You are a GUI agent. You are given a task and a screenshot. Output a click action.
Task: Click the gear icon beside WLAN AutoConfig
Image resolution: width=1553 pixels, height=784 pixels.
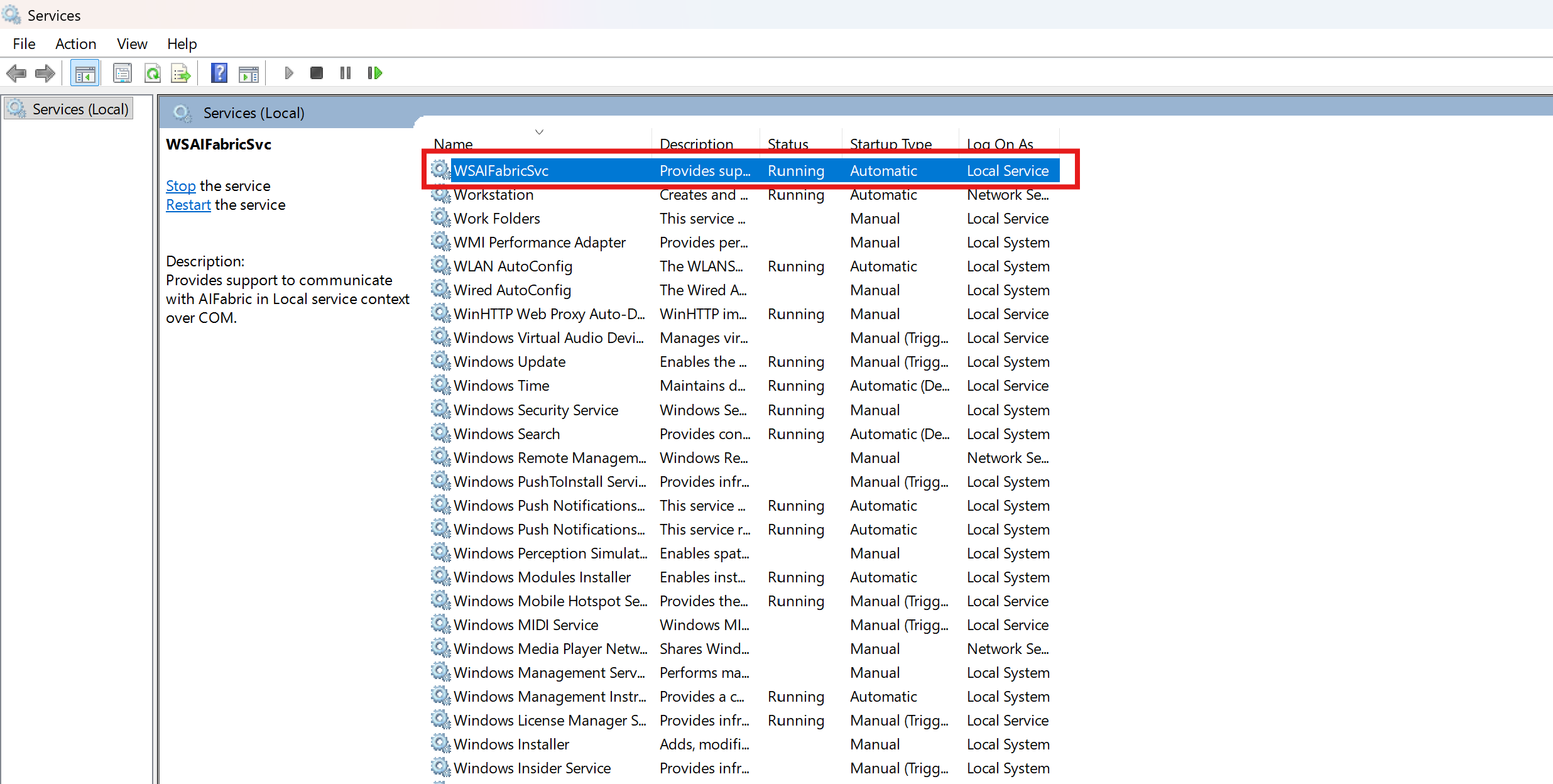(441, 266)
